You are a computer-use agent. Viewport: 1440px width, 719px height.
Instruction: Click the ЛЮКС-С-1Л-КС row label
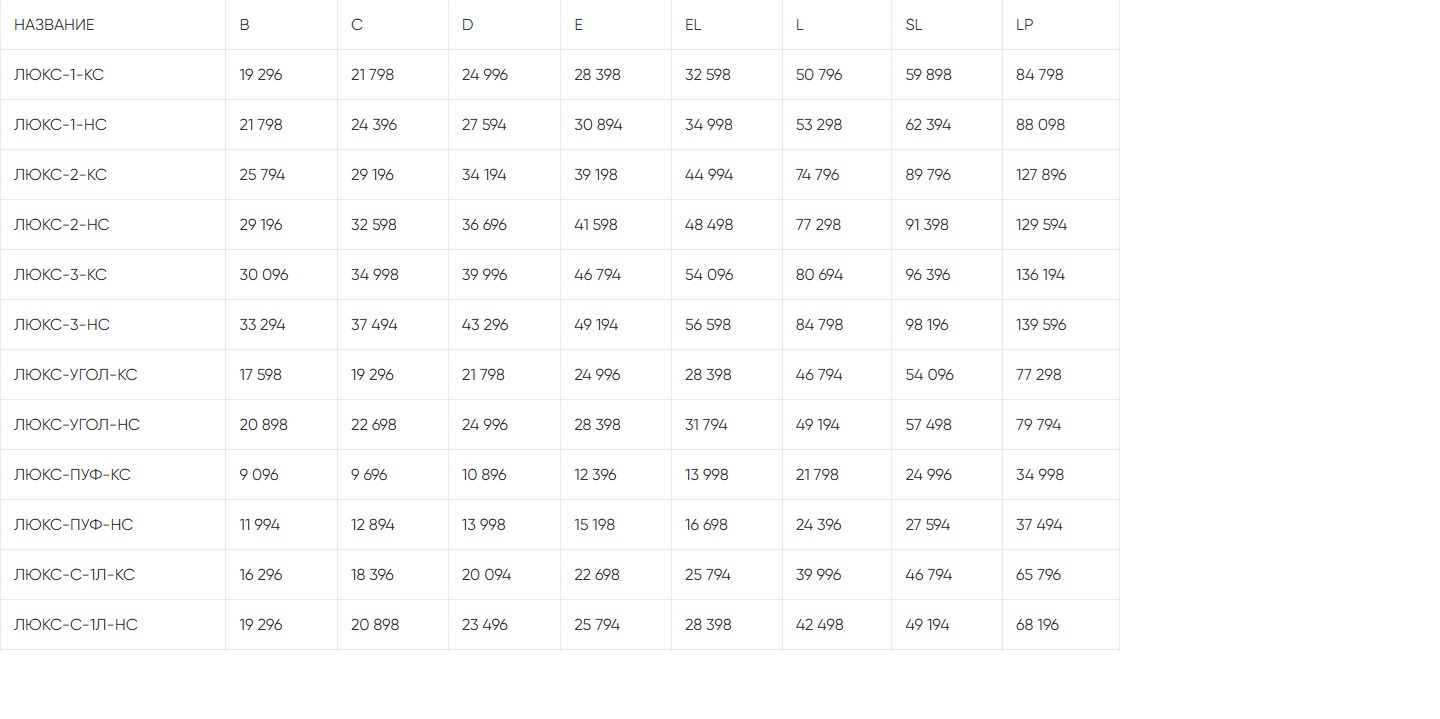[74, 575]
